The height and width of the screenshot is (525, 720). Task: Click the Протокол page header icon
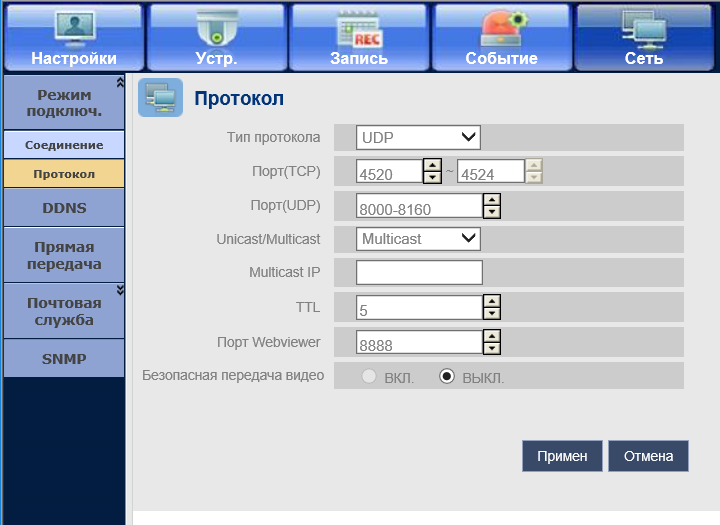(160, 98)
